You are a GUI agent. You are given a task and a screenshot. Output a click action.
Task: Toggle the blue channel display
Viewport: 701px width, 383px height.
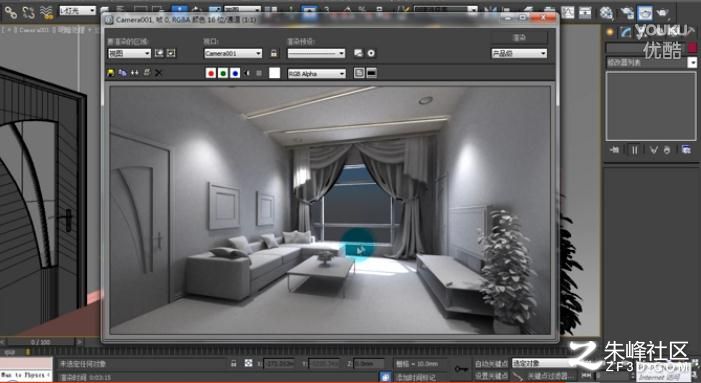click(x=235, y=73)
